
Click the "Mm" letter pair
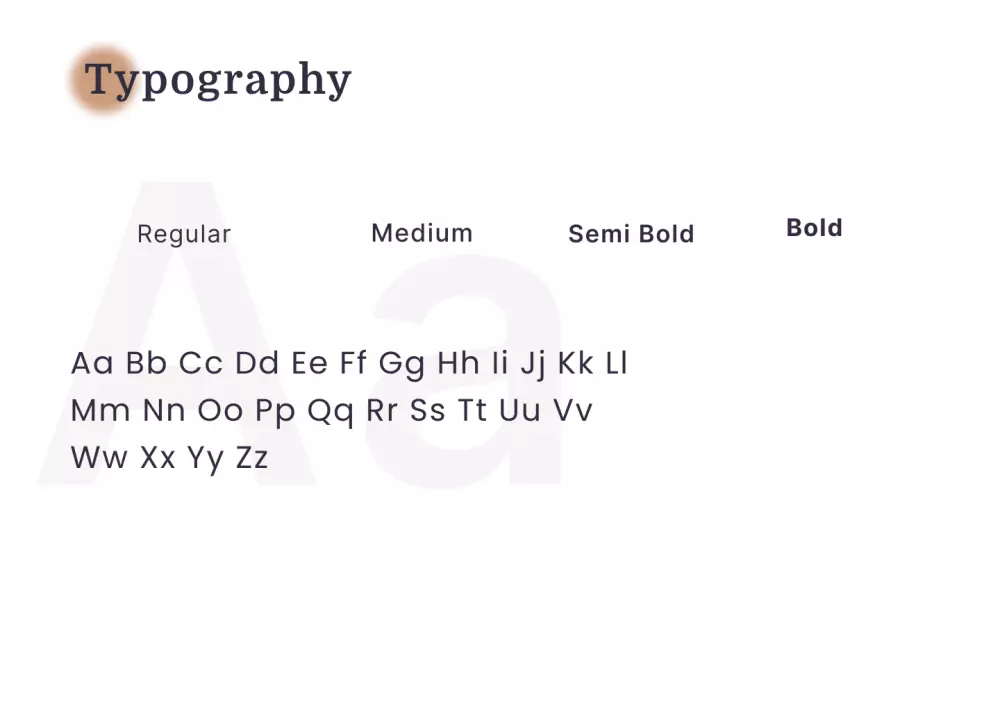[x=101, y=410]
